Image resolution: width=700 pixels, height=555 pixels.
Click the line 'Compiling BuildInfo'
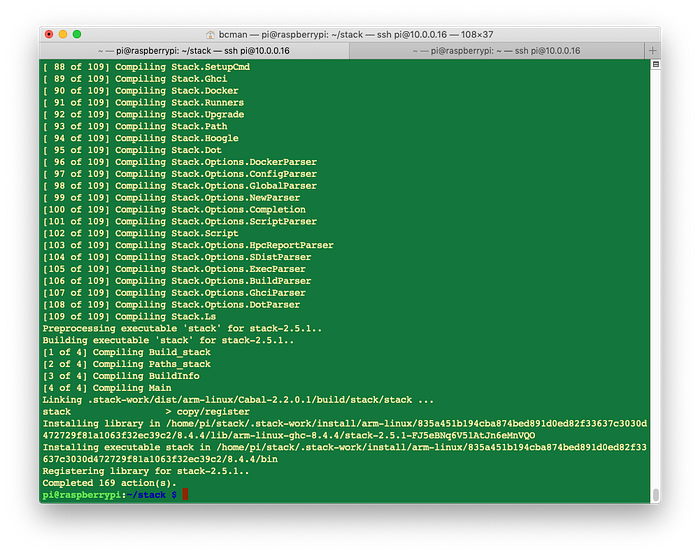coord(121,376)
